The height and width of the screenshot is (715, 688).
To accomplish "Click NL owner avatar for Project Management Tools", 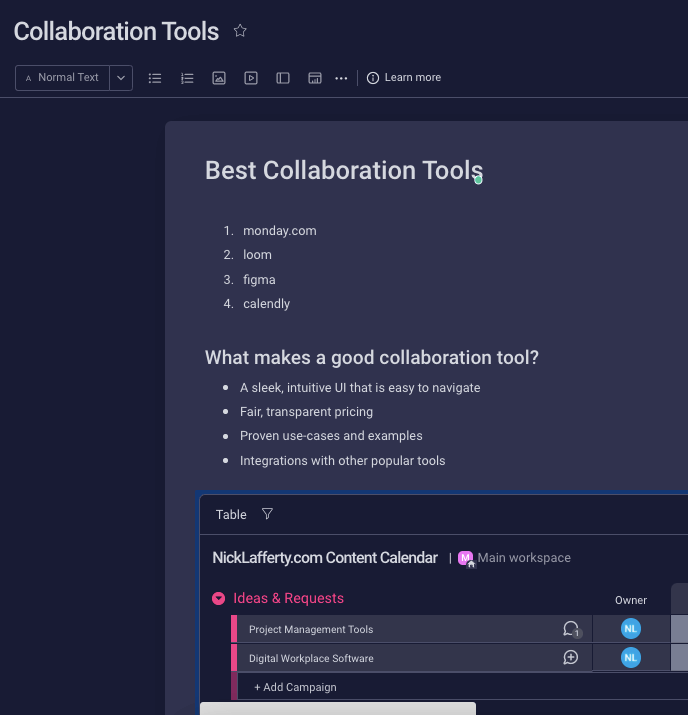I will point(631,629).
